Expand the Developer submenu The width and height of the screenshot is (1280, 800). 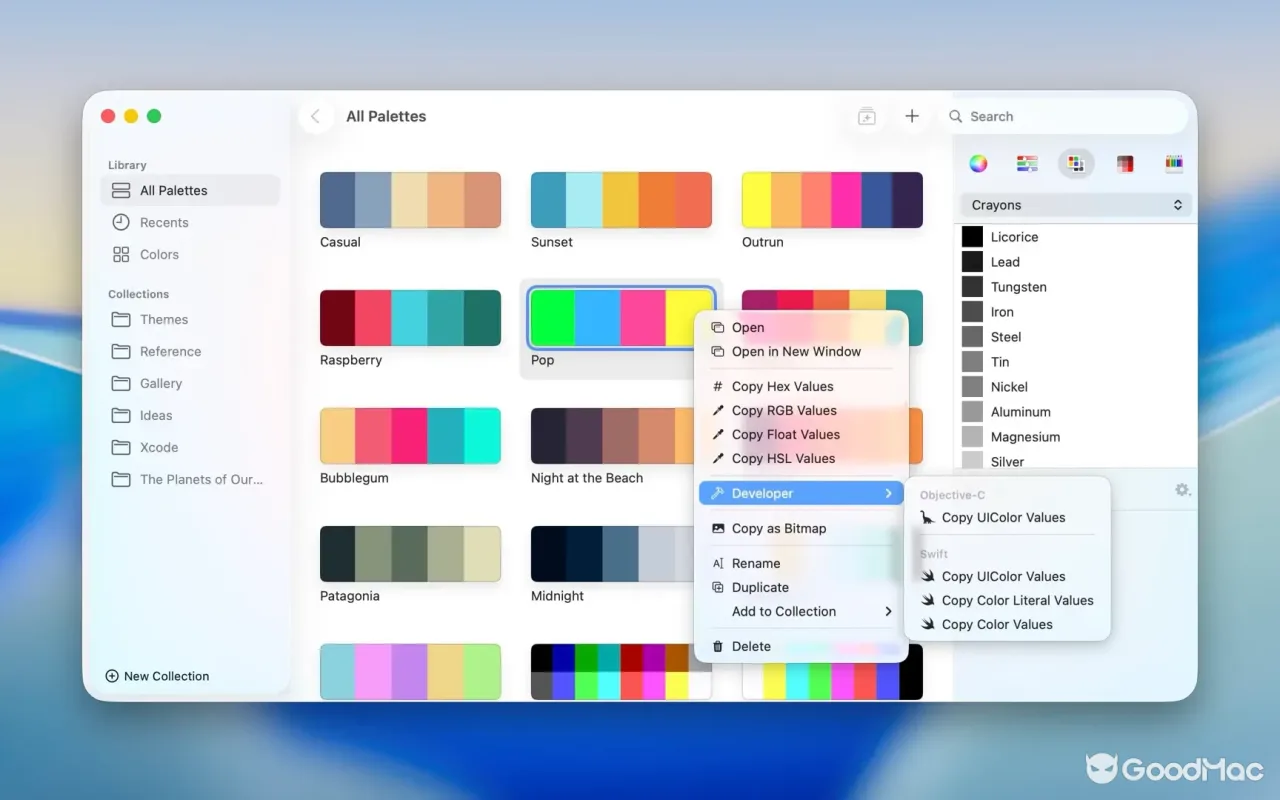[801, 493]
